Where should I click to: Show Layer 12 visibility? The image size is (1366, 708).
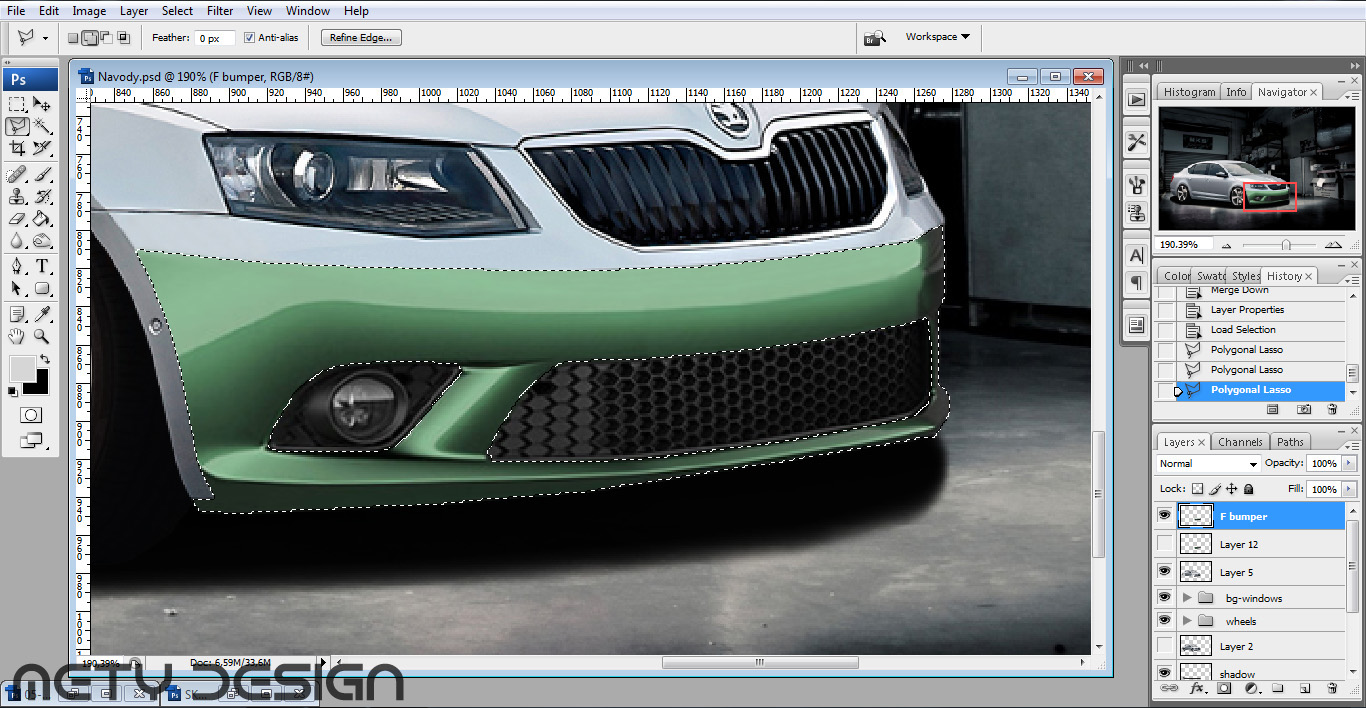tap(1164, 543)
